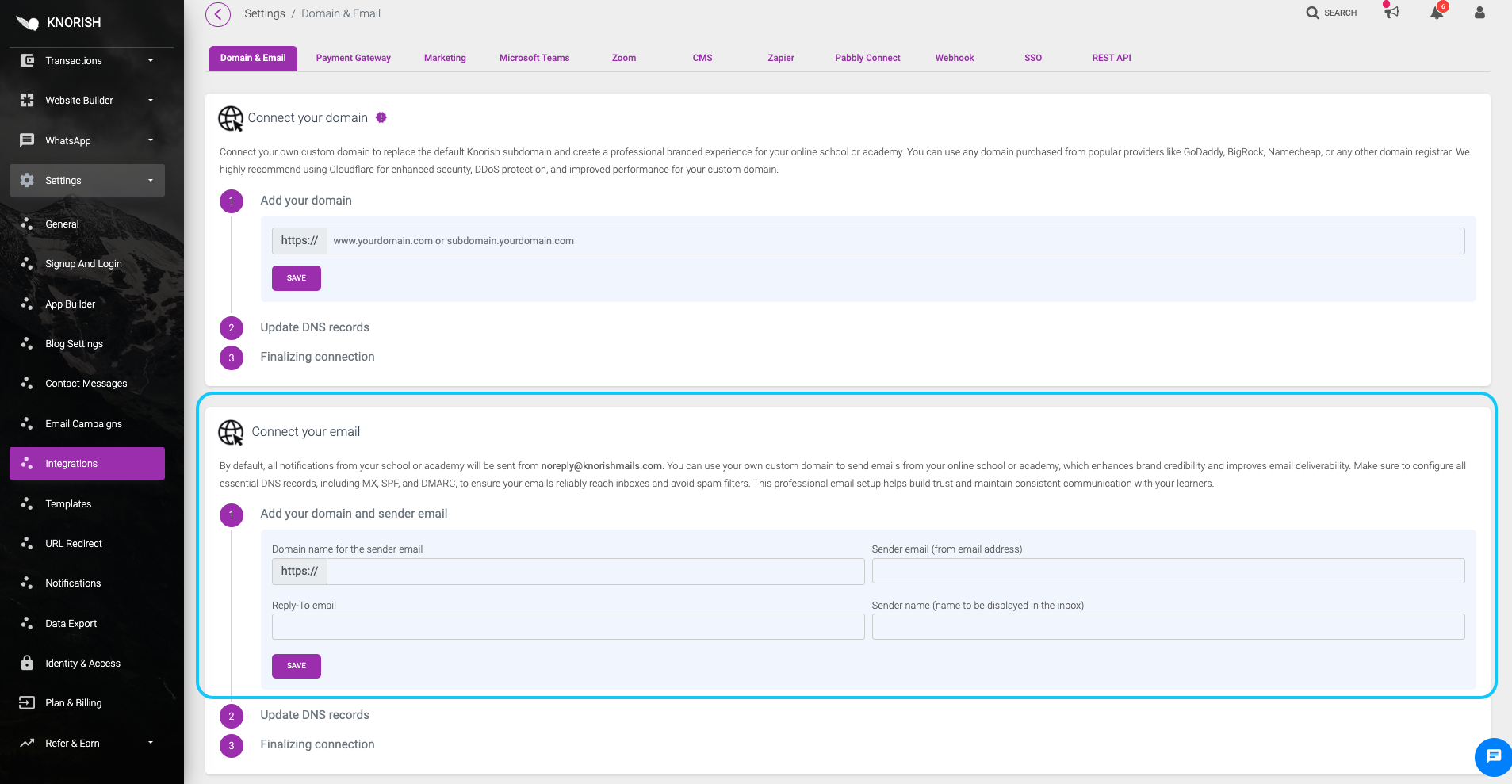Click the back arrow circle icon

tap(218, 14)
